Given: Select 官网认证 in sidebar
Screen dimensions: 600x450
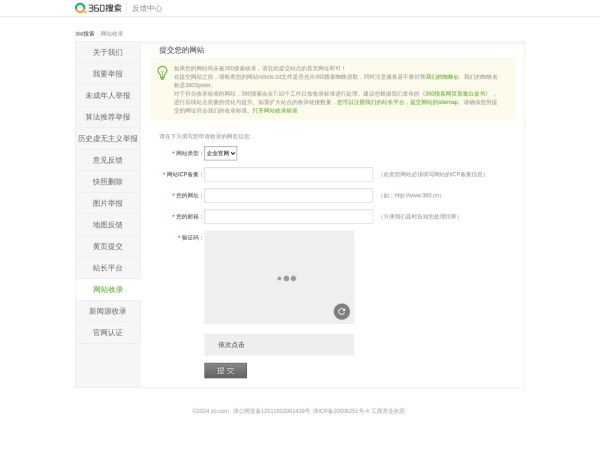Looking at the screenshot, I should (x=108, y=332).
